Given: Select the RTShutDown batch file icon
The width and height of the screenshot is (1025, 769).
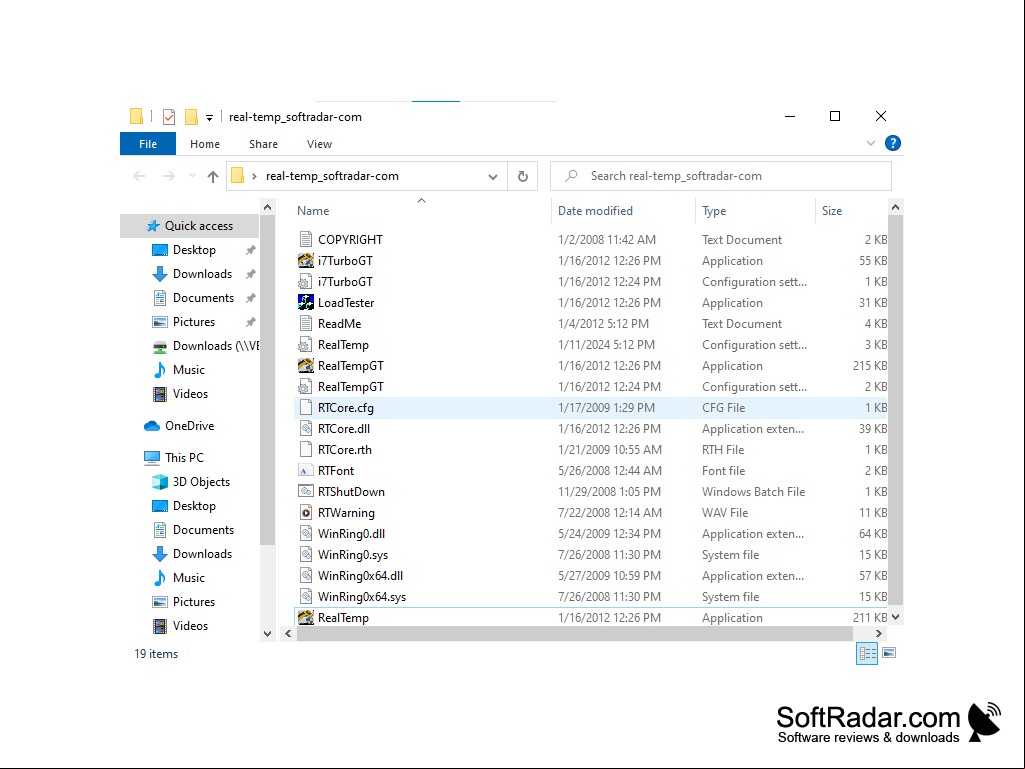Looking at the screenshot, I should pos(305,491).
